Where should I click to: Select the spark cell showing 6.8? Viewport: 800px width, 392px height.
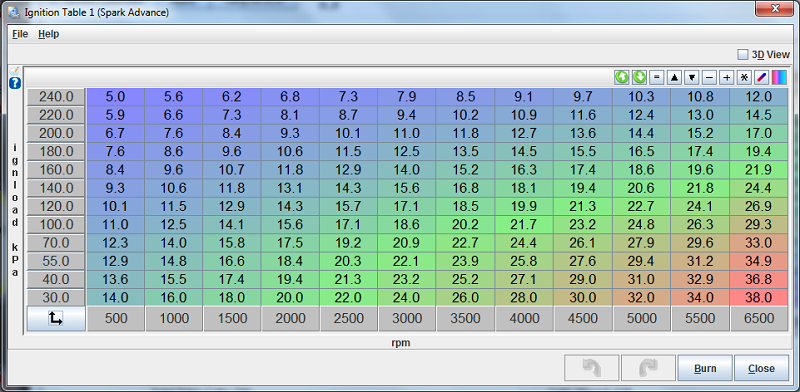tap(291, 96)
